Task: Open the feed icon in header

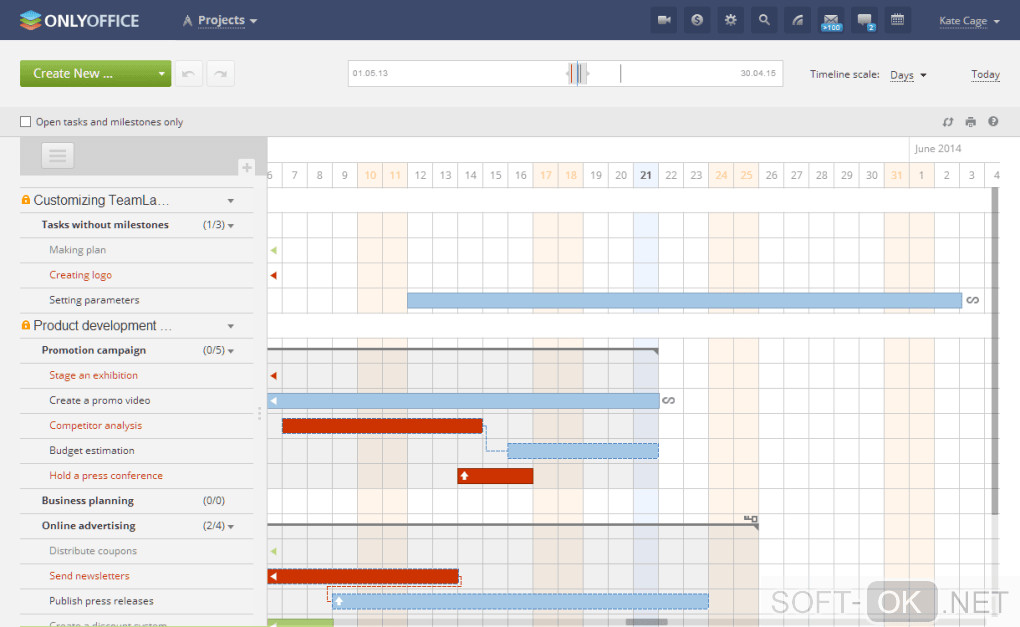Action: coord(798,20)
